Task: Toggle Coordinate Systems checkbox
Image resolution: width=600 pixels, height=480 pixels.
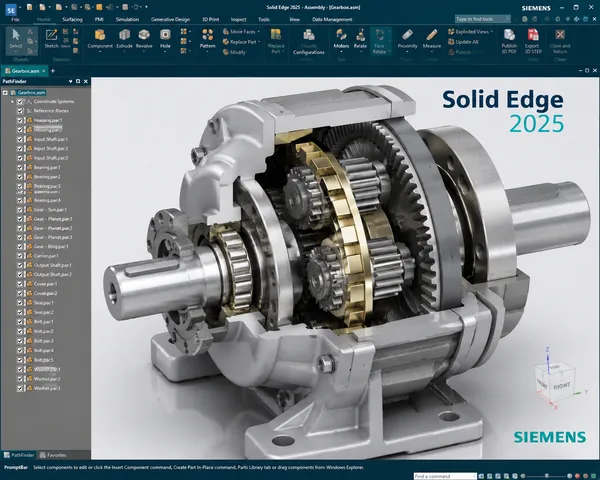Action: click(x=20, y=101)
